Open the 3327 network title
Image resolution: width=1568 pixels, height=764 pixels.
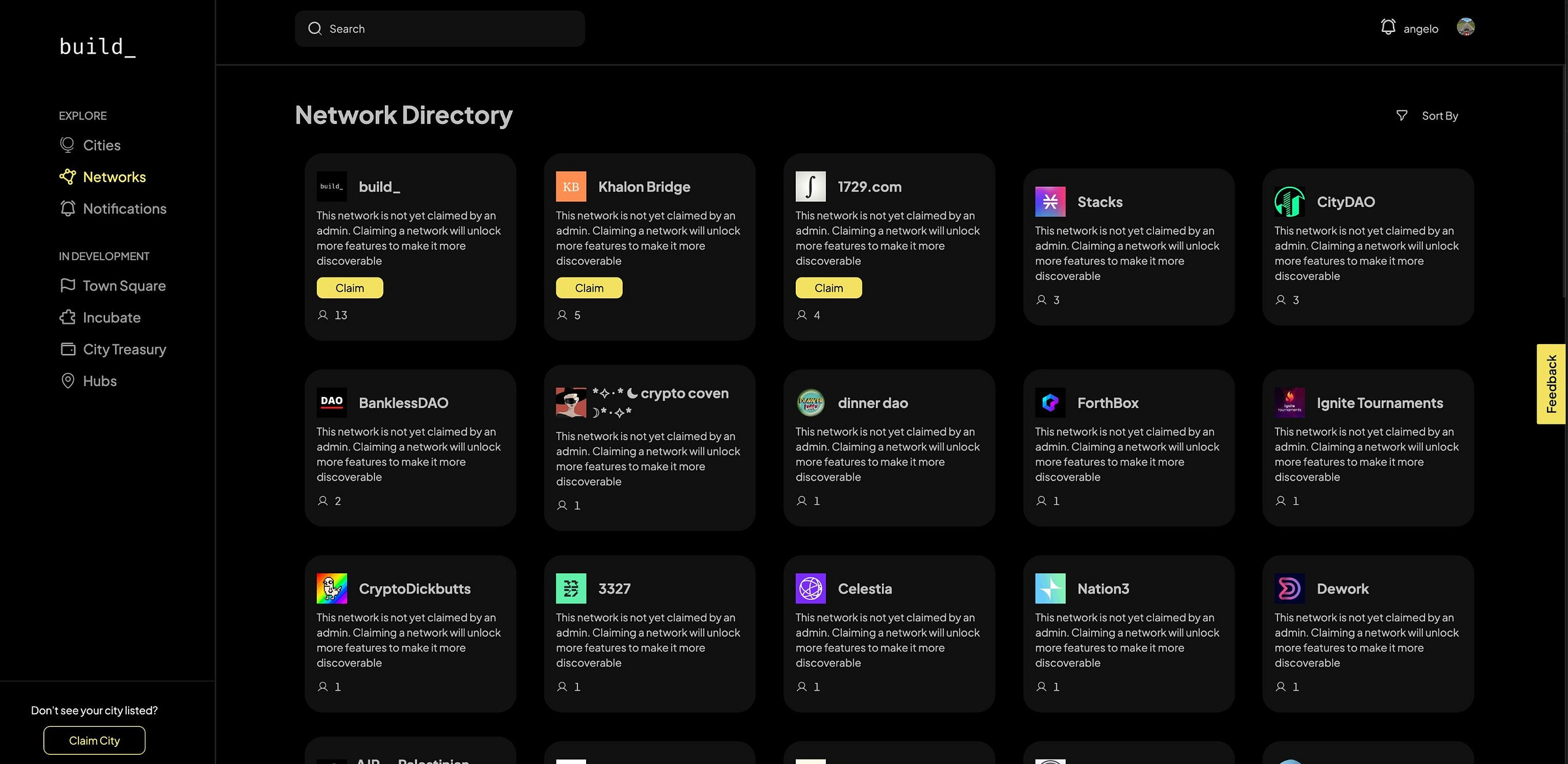point(614,589)
